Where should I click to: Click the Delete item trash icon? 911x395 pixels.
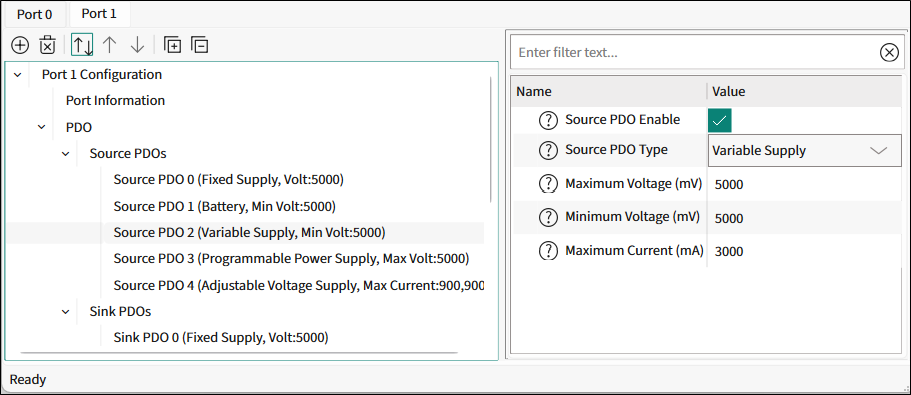pos(47,45)
